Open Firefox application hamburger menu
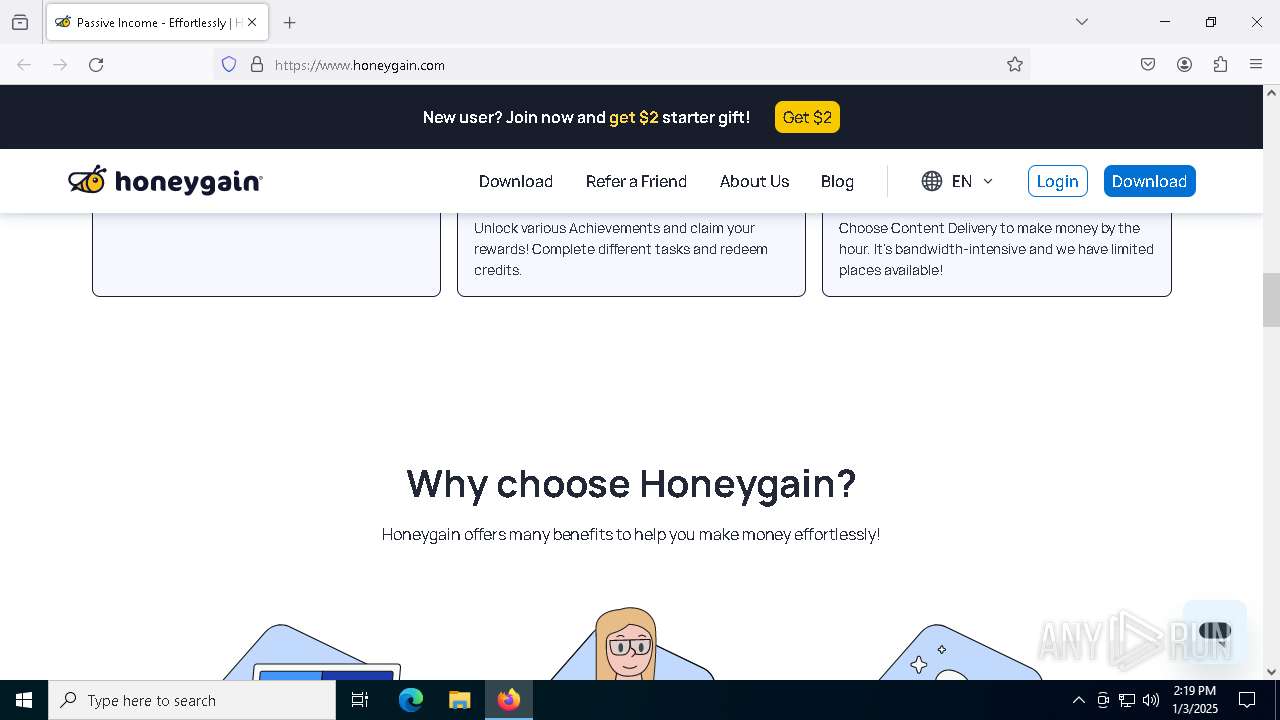 (1256, 65)
